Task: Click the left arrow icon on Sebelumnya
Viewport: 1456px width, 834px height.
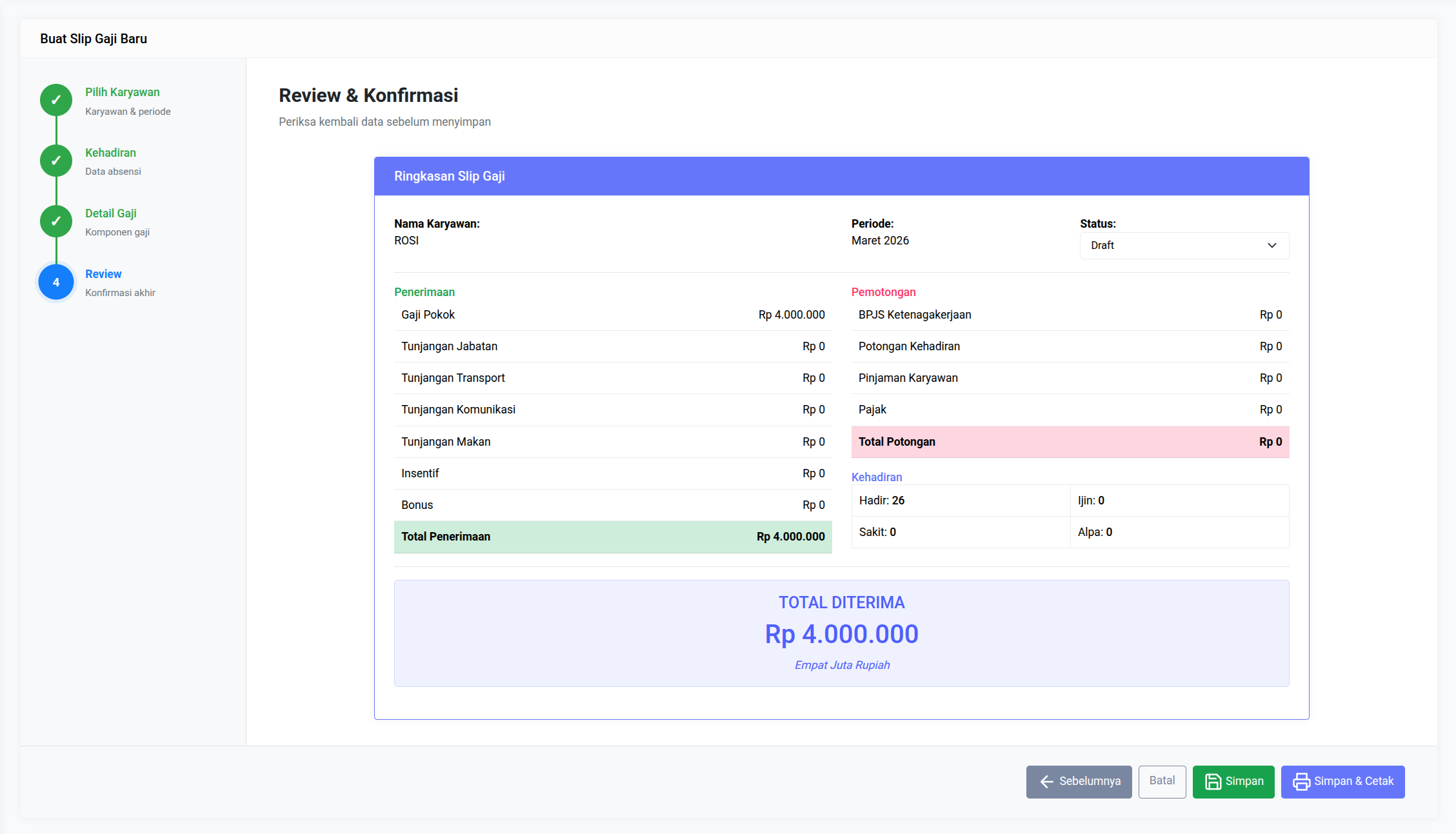Action: pyautogui.click(x=1046, y=782)
